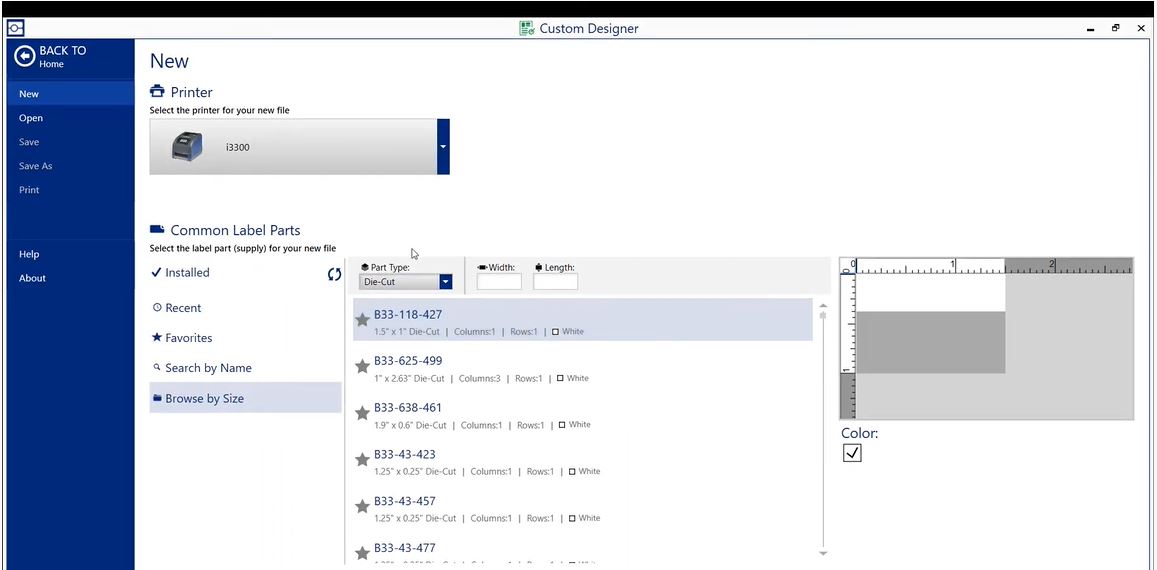
Task: Click the Common Label Parts section icon
Action: pos(157,230)
